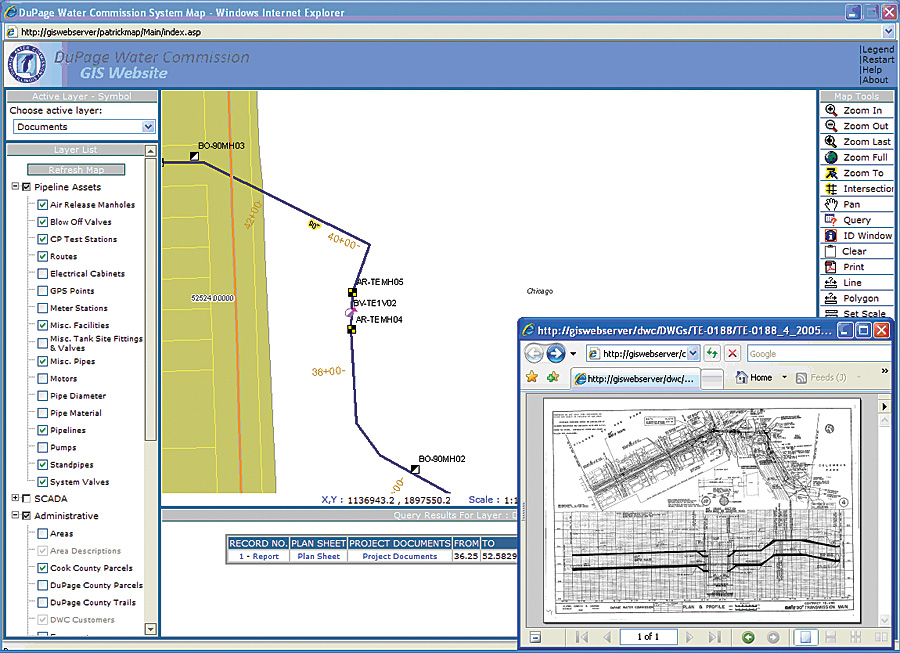Image resolution: width=900 pixels, height=653 pixels.
Task: Click Home icon in popup browser toolbar
Action: pos(742,378)
